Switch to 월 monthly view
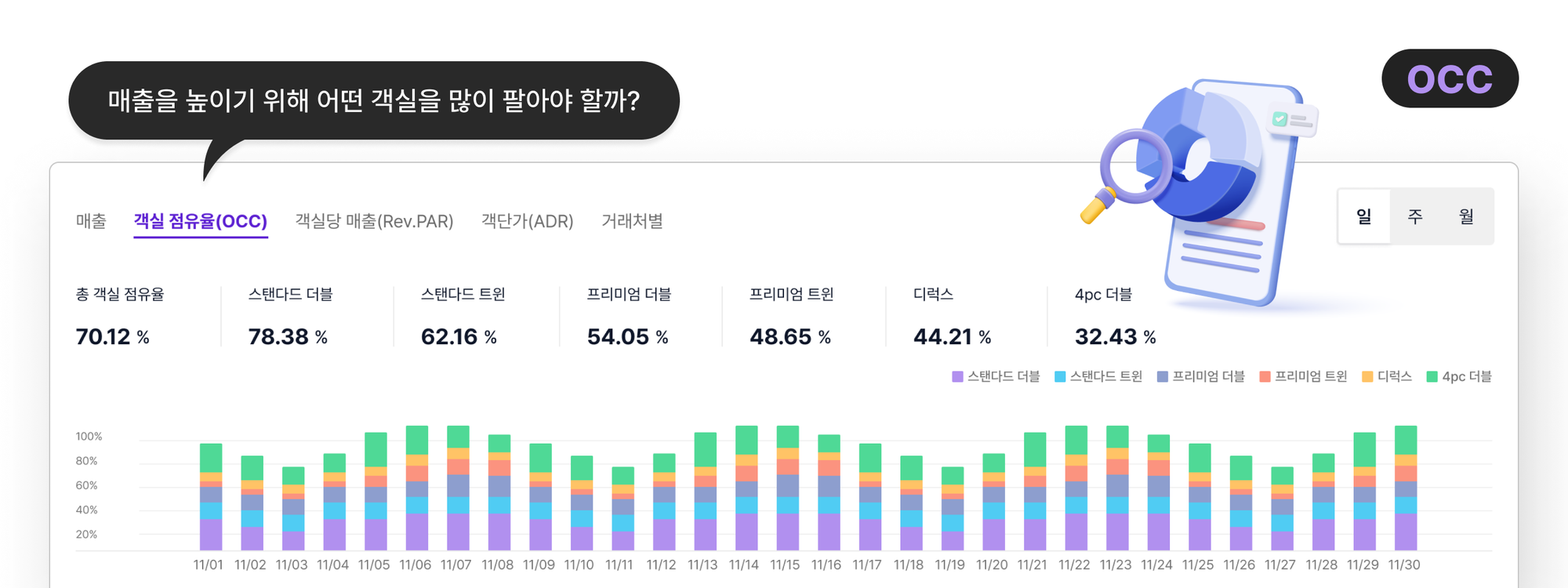 [1466, 216]
